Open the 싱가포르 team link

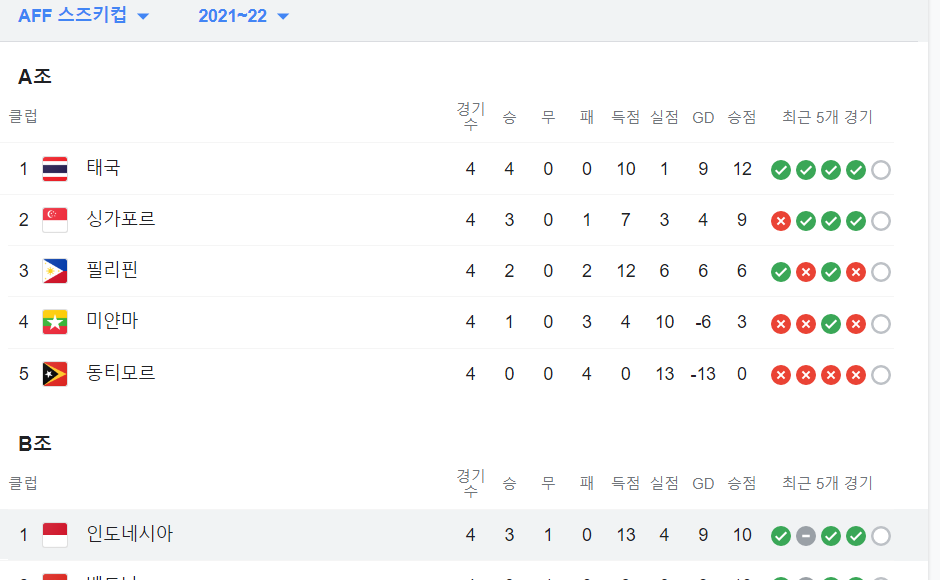121,219
